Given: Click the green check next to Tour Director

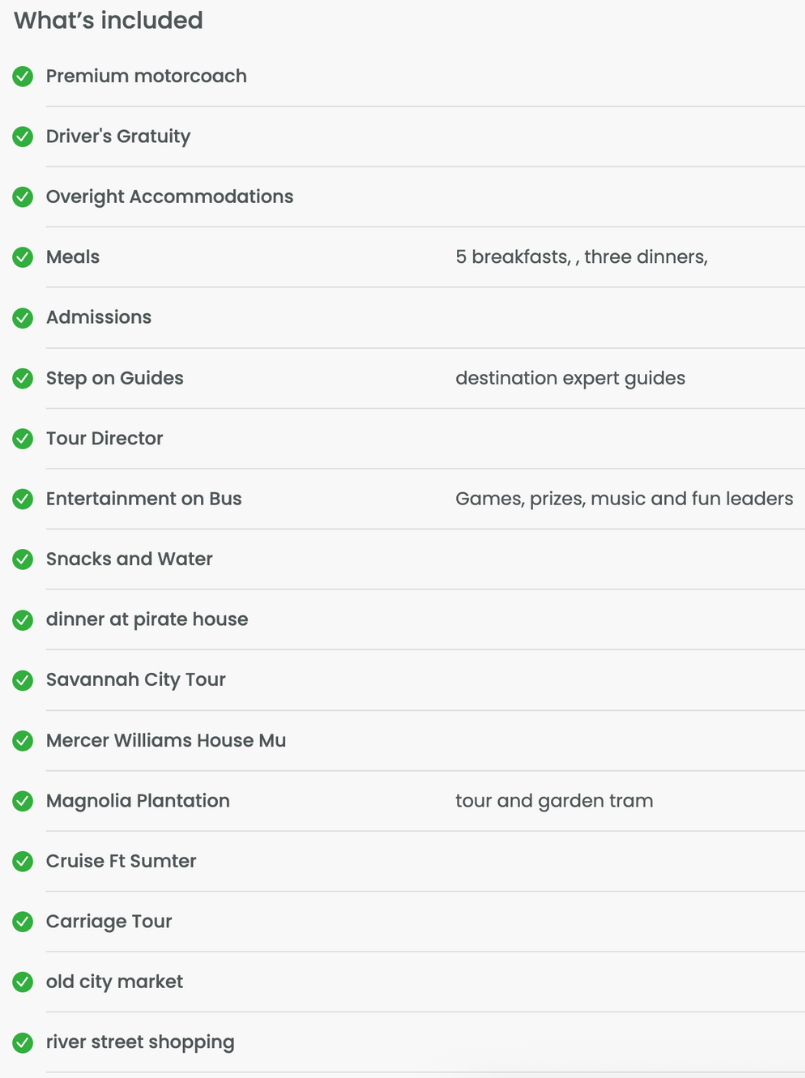Looking at the screenshot, I should pos(23,439).
